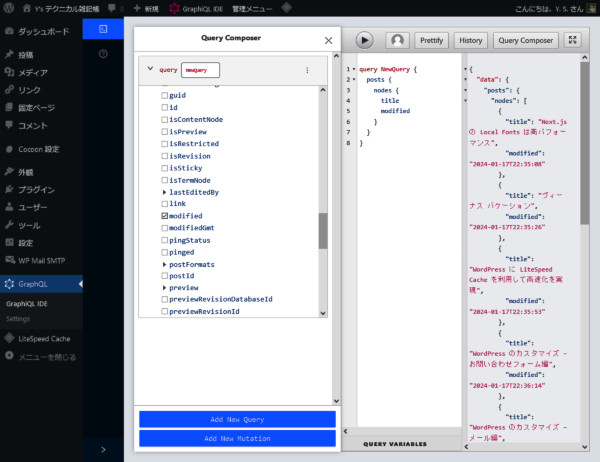
Task: Collapse the query NewQuery chevron
Action: tap(150, 70)
